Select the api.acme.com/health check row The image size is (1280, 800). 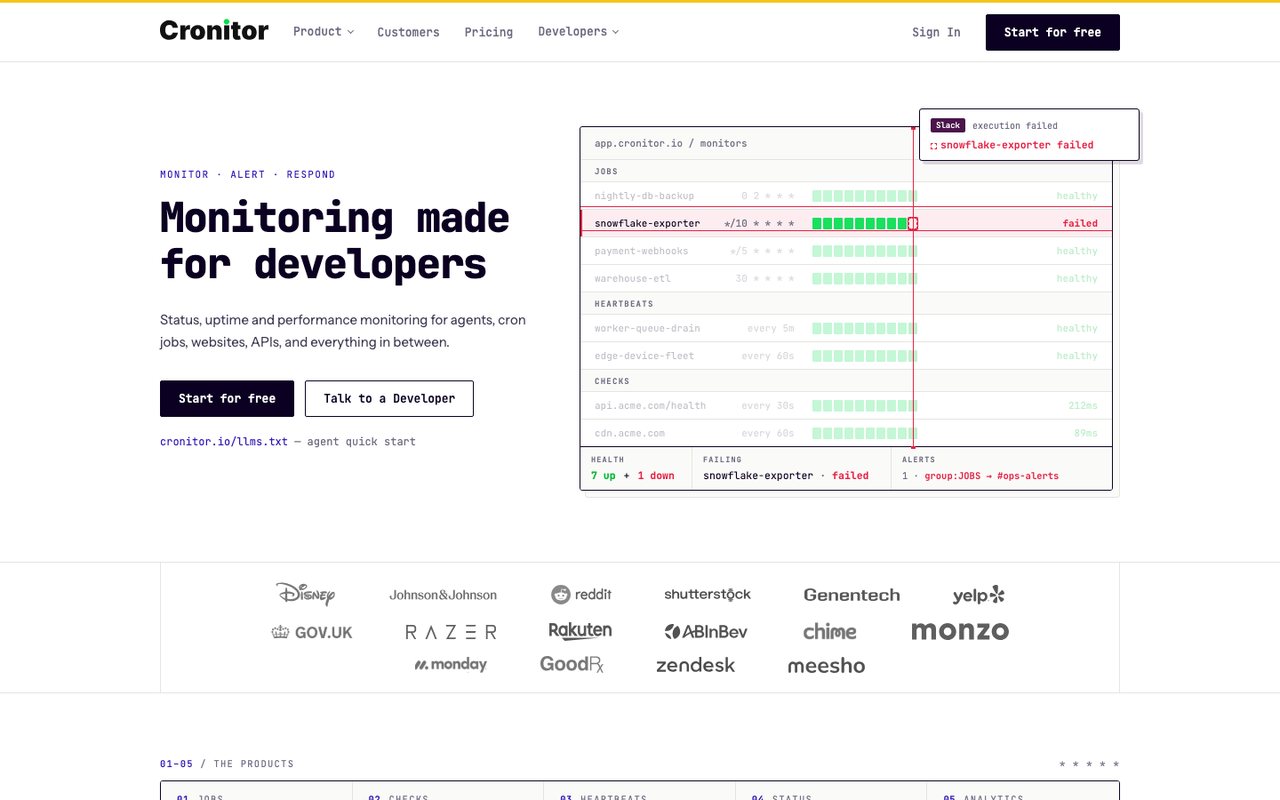pos(846,406)
